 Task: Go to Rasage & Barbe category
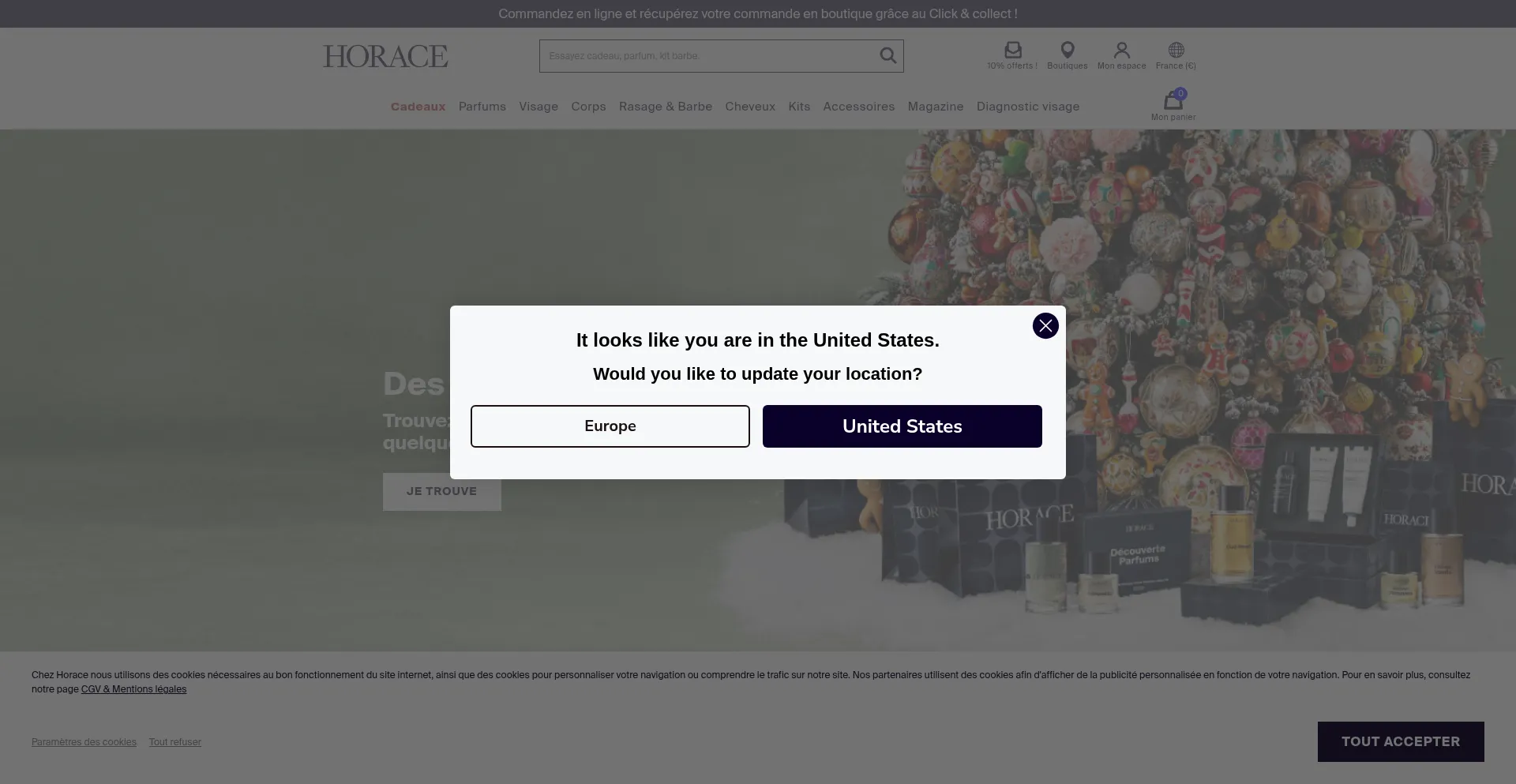click(665, 107)
